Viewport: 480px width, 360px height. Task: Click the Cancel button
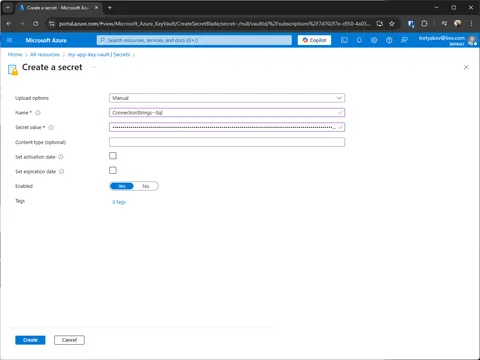[69, 340]
